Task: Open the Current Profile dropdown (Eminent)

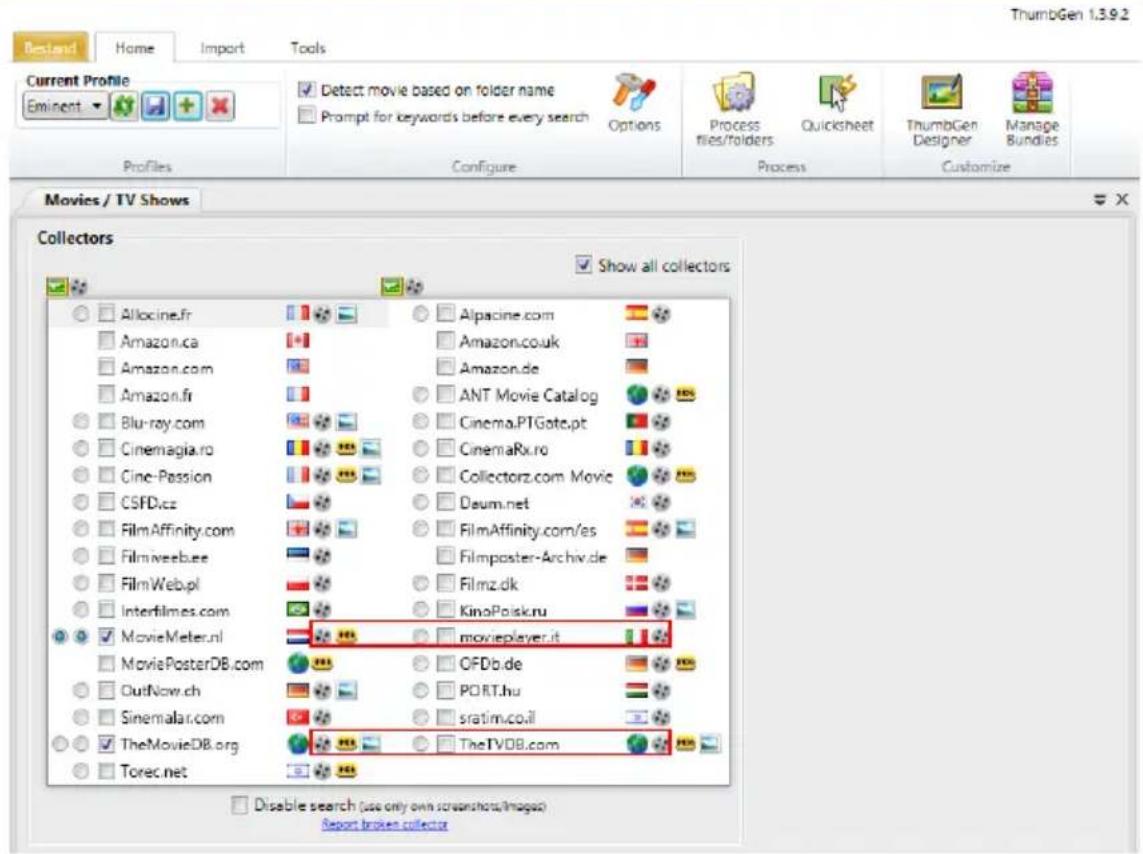Action: click(65, 106)
